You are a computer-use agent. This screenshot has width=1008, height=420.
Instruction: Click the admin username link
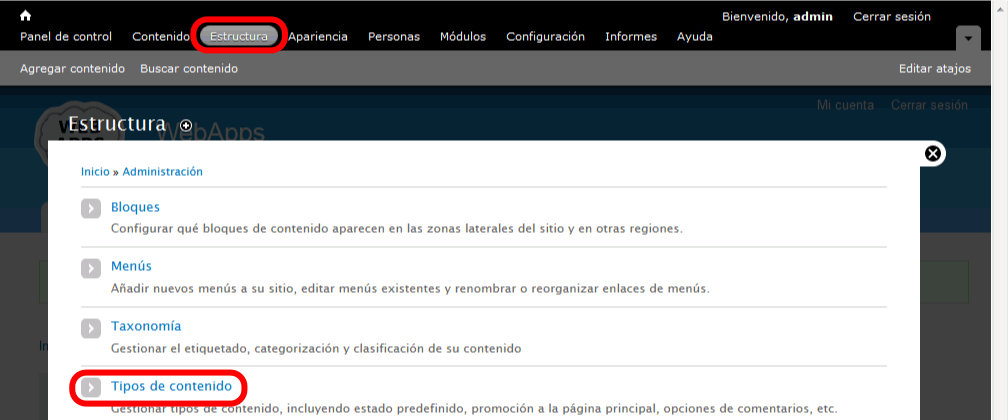[813, 17]
